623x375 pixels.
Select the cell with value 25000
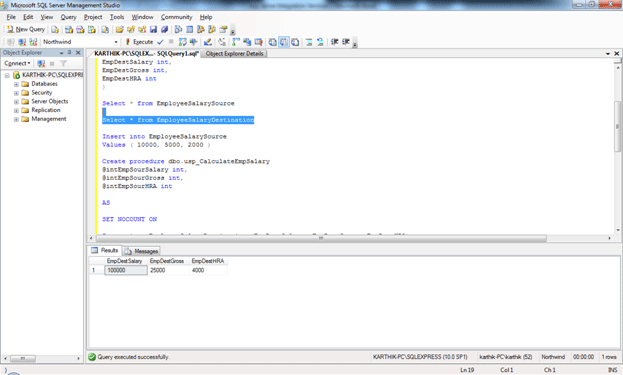coord(168,270)
